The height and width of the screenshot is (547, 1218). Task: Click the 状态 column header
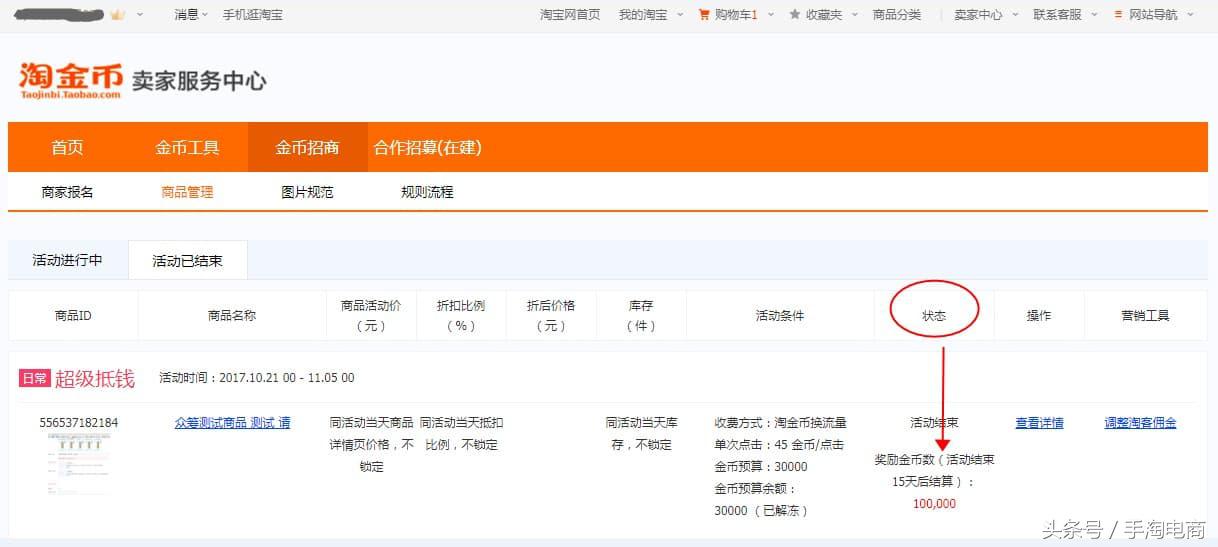[934, 315]
